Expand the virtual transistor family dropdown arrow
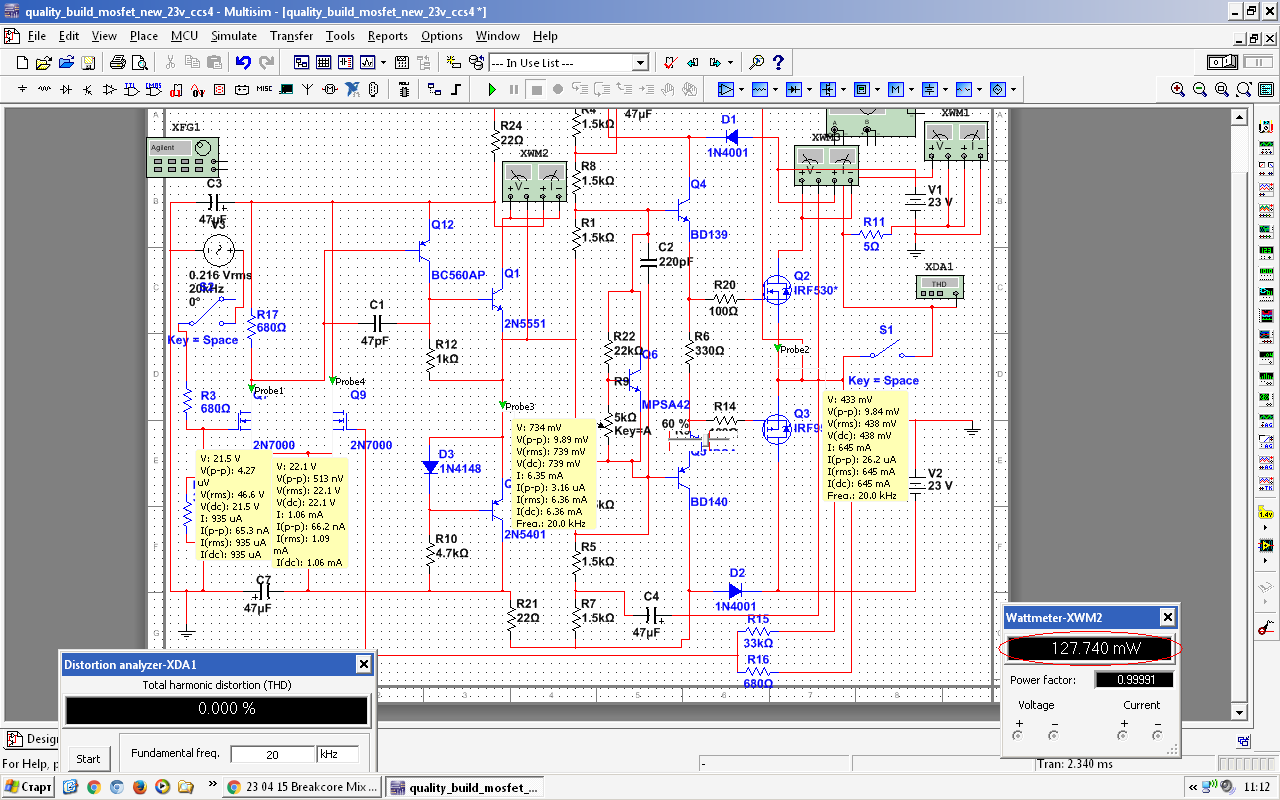Screen dimensions: 1280x800 [x=843, y=89]
